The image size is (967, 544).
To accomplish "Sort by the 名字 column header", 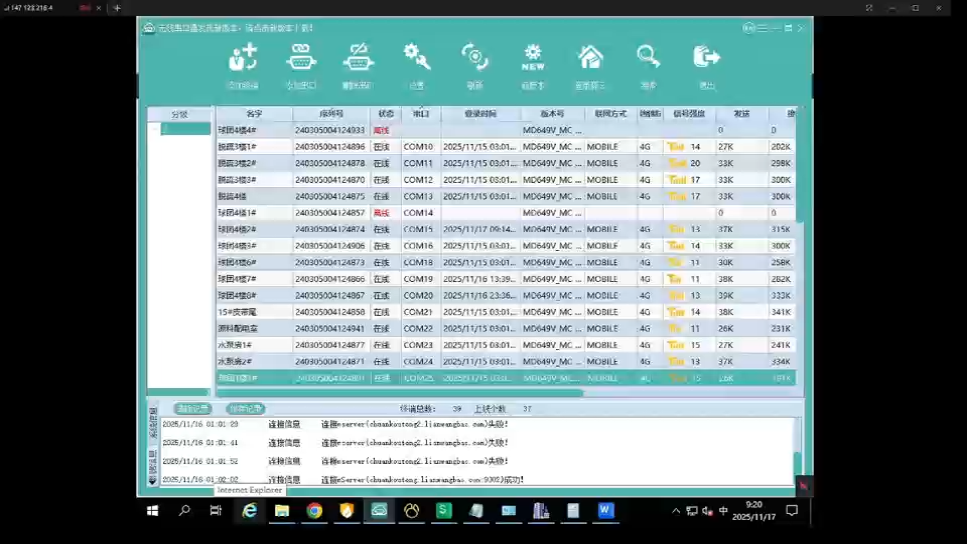I will pyautogui.click(x=254, y=113).
